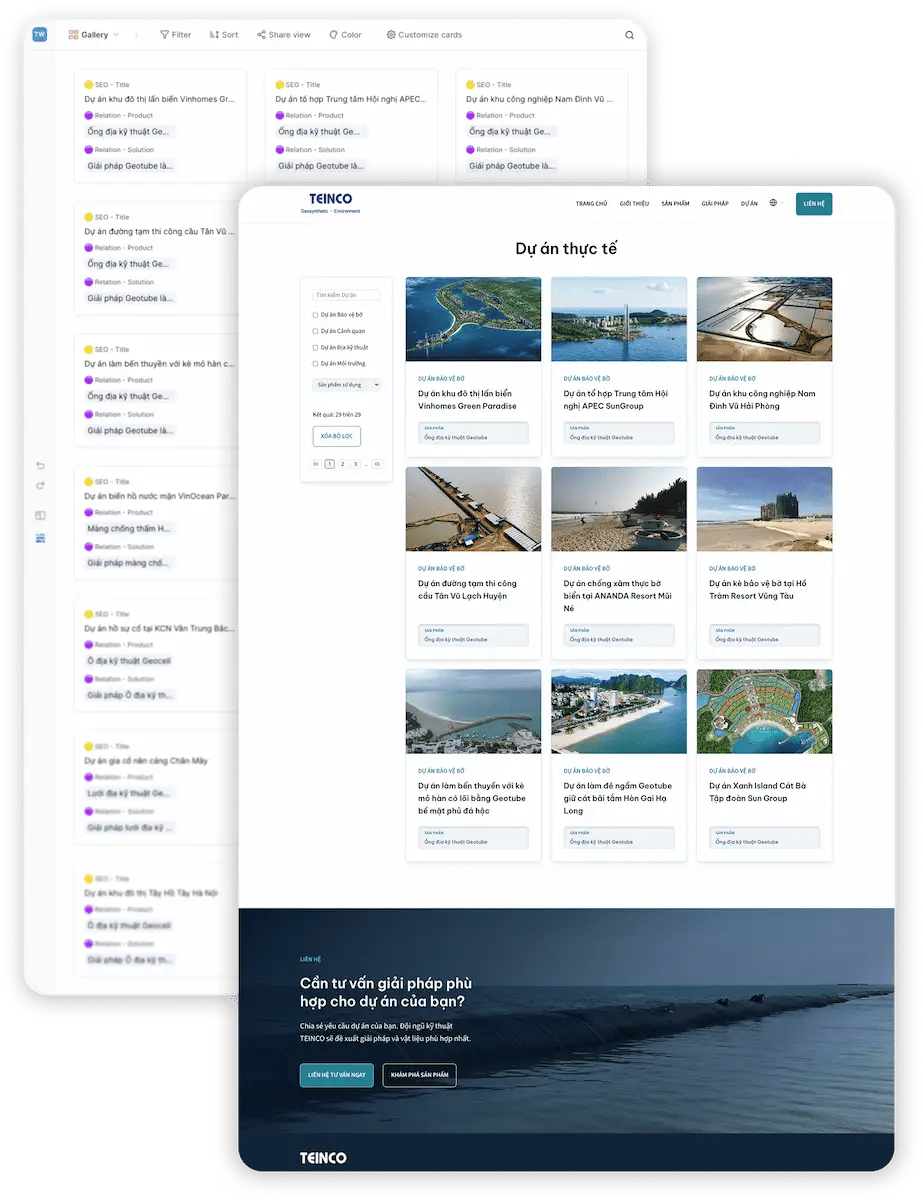Check the Dự án Môi trường checkbox
Screen dimensions: 923x1200
pos(316,363)
